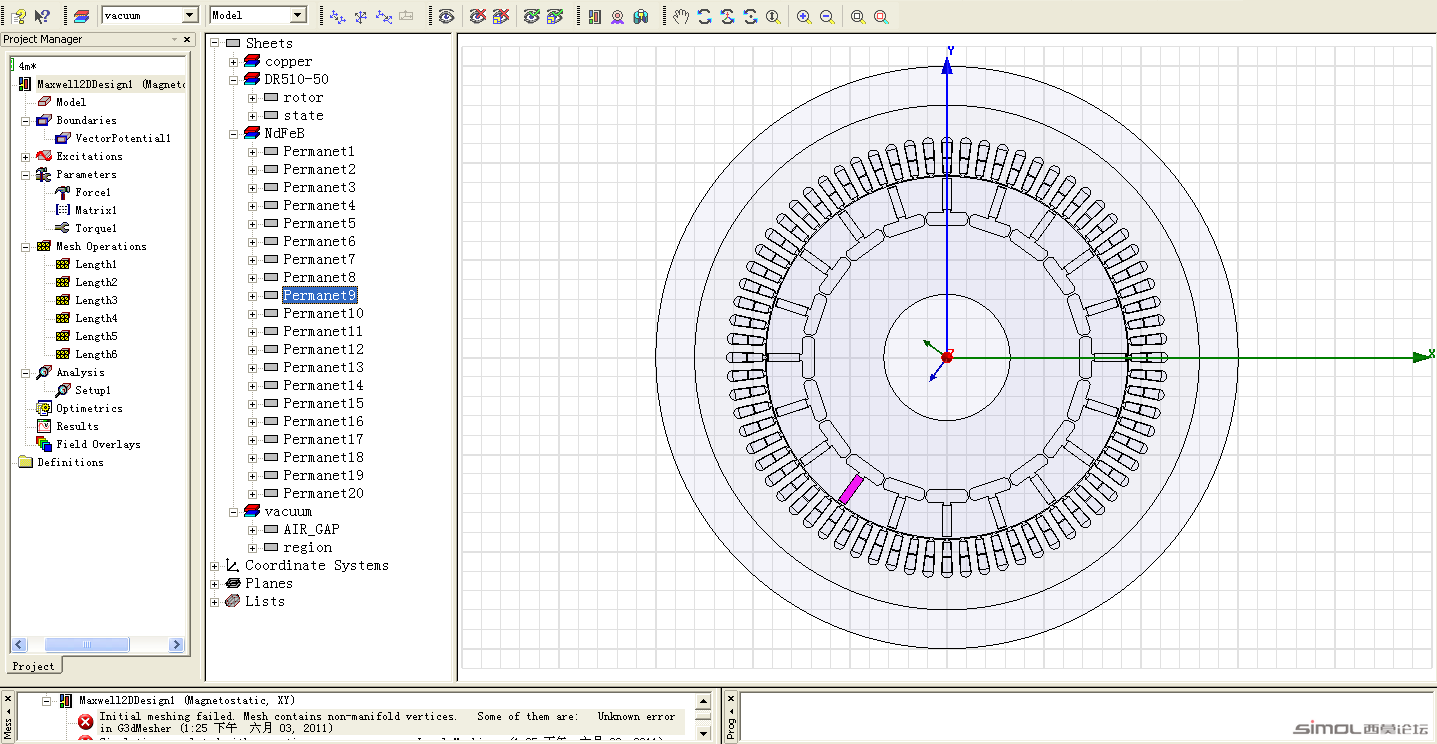Open Results in project tree
Viewport: 1437px width, 744px height.
pos(77,426)
